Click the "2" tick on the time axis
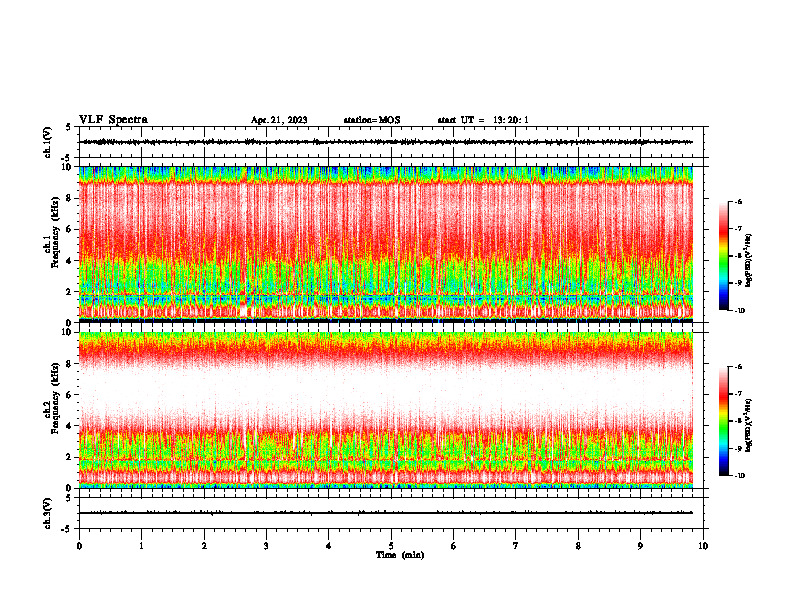The height and width of the screenshot is (612, 792). click(204, 546)
